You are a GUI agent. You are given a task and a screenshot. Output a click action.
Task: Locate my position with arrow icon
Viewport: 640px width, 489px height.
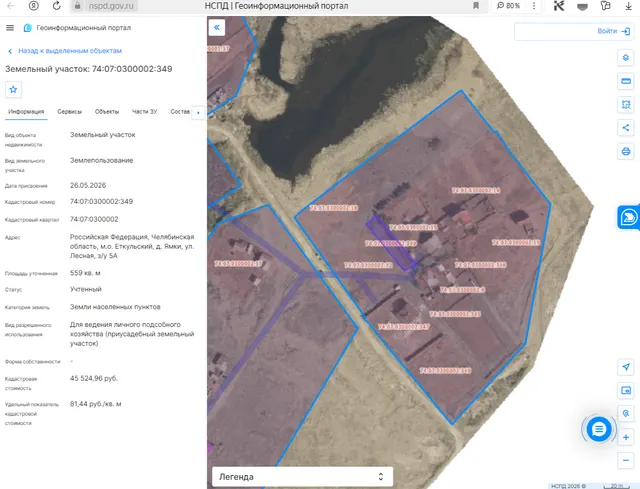coord(625,367)
